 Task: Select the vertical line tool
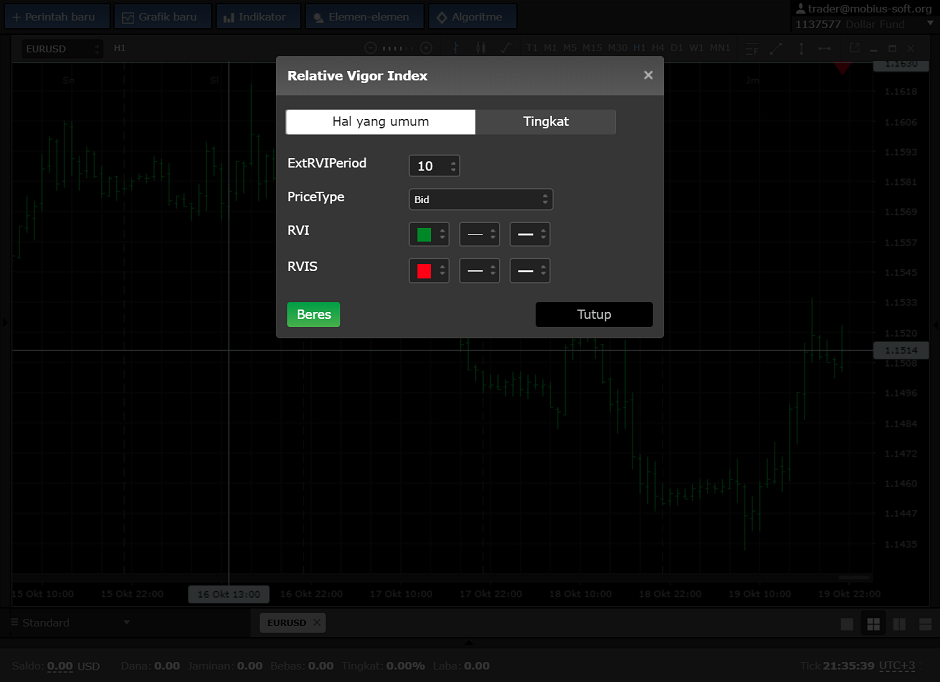(x=801, y=49)
